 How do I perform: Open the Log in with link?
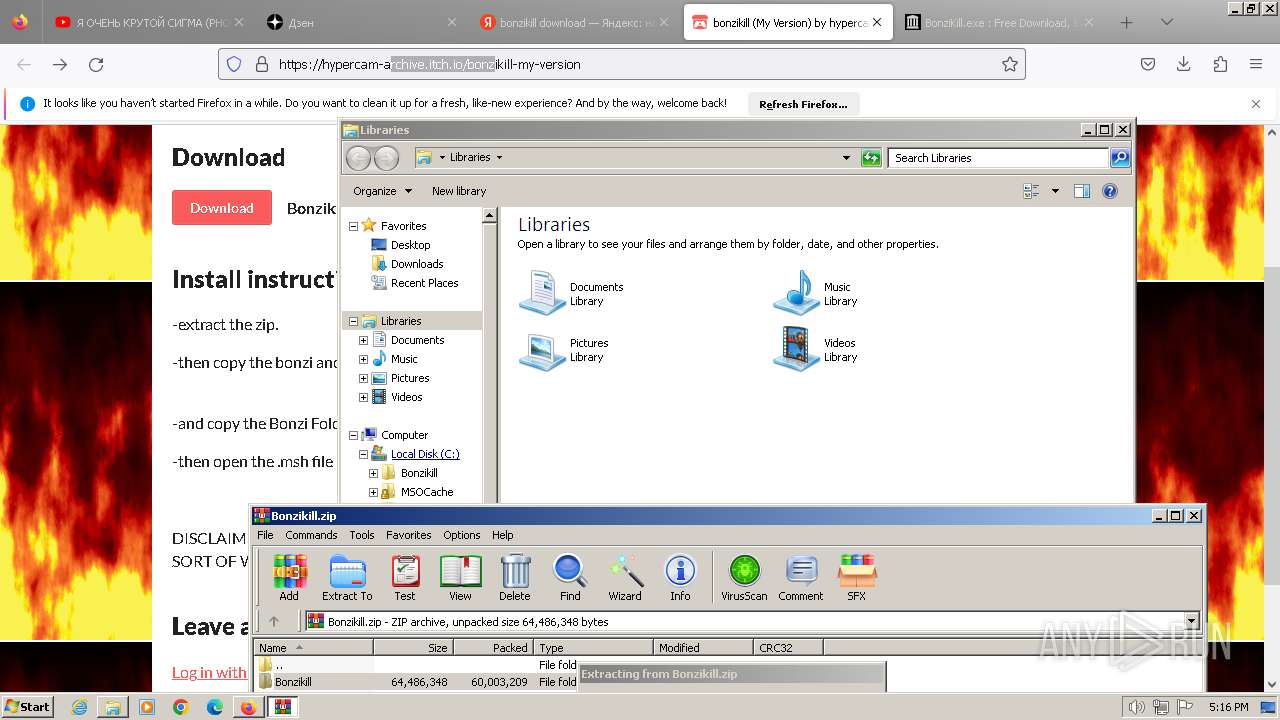[209, 672]
